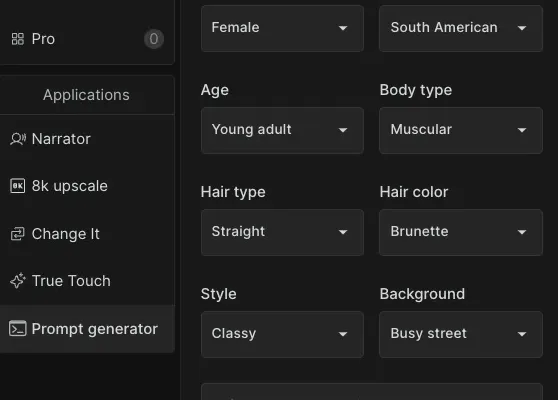Image resolution: width=558 pixels, height=400 pixels.
Task: Open the True Touch menu entry
Action: tap(87, 281)
